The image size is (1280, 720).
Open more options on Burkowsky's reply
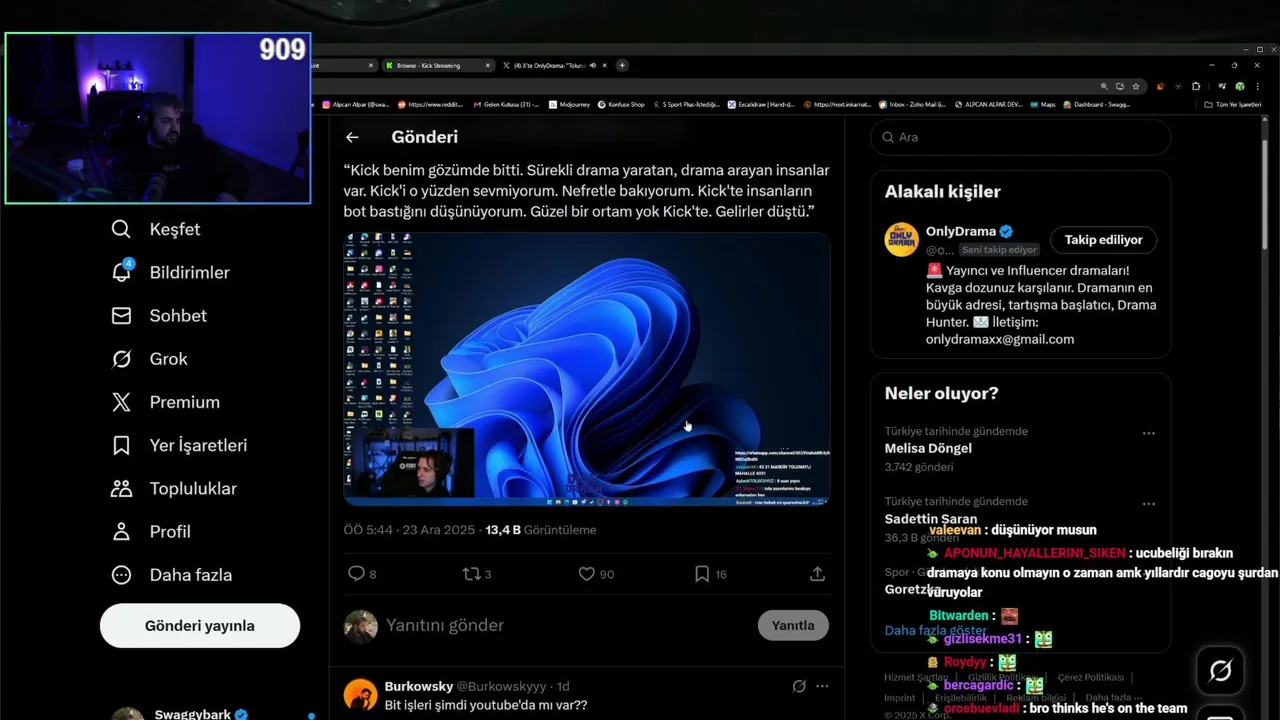(822, 686)
